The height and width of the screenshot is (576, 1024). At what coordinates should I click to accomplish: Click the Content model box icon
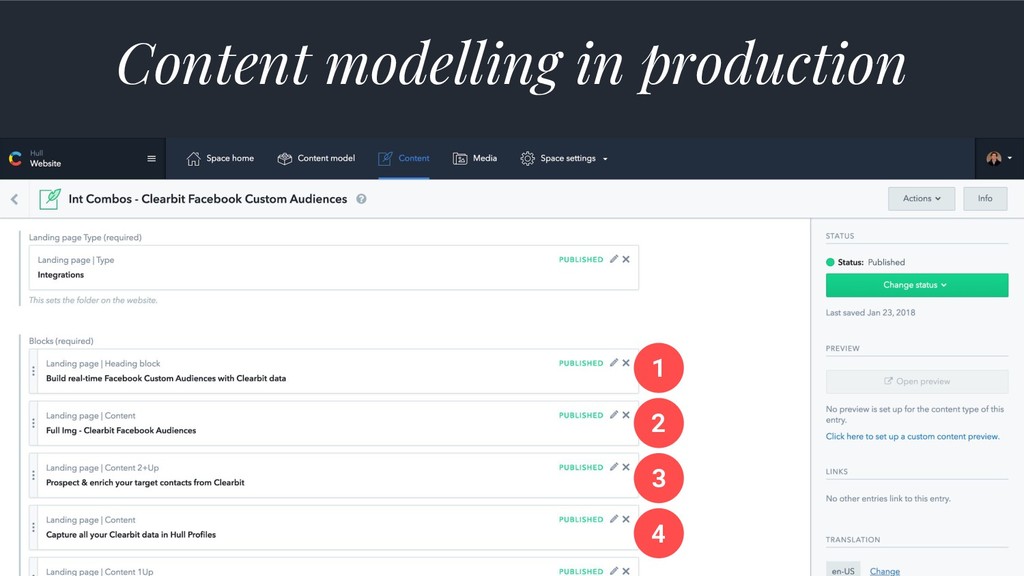coord(285,159)
